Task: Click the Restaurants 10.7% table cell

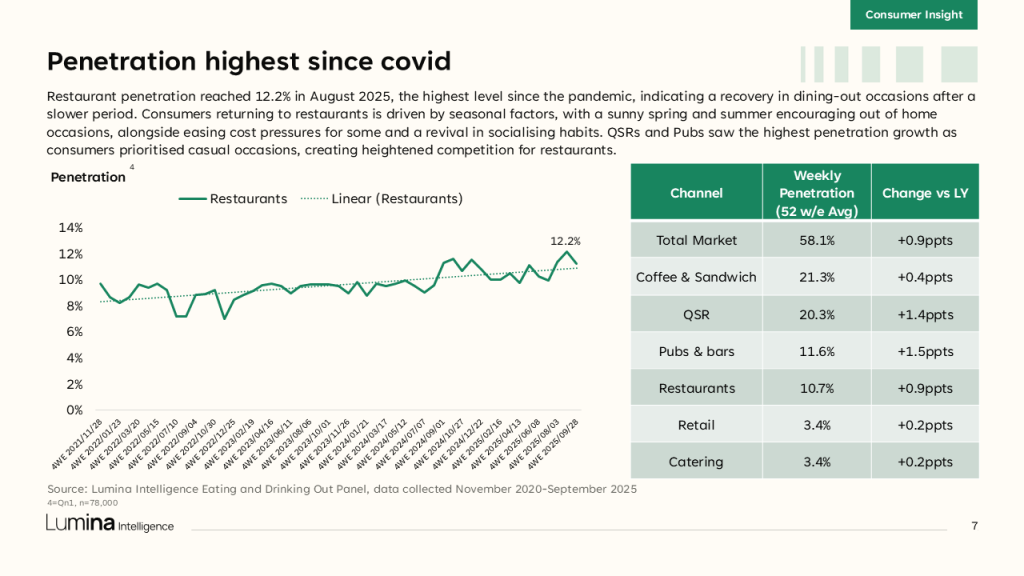Action: (x=816, y=388)
